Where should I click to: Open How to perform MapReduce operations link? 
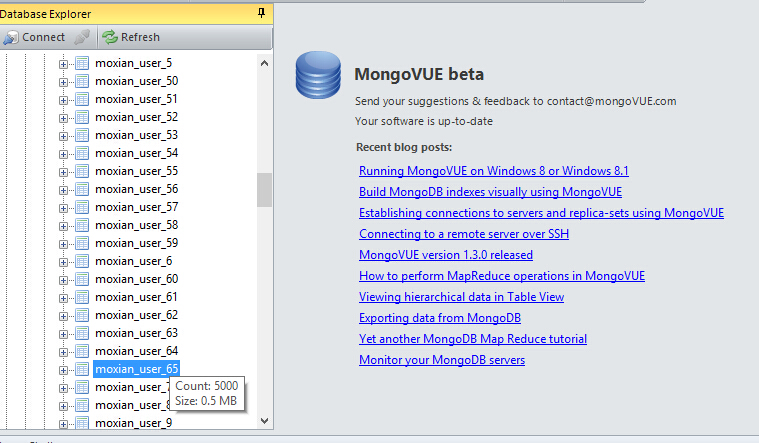coord(502,276)
